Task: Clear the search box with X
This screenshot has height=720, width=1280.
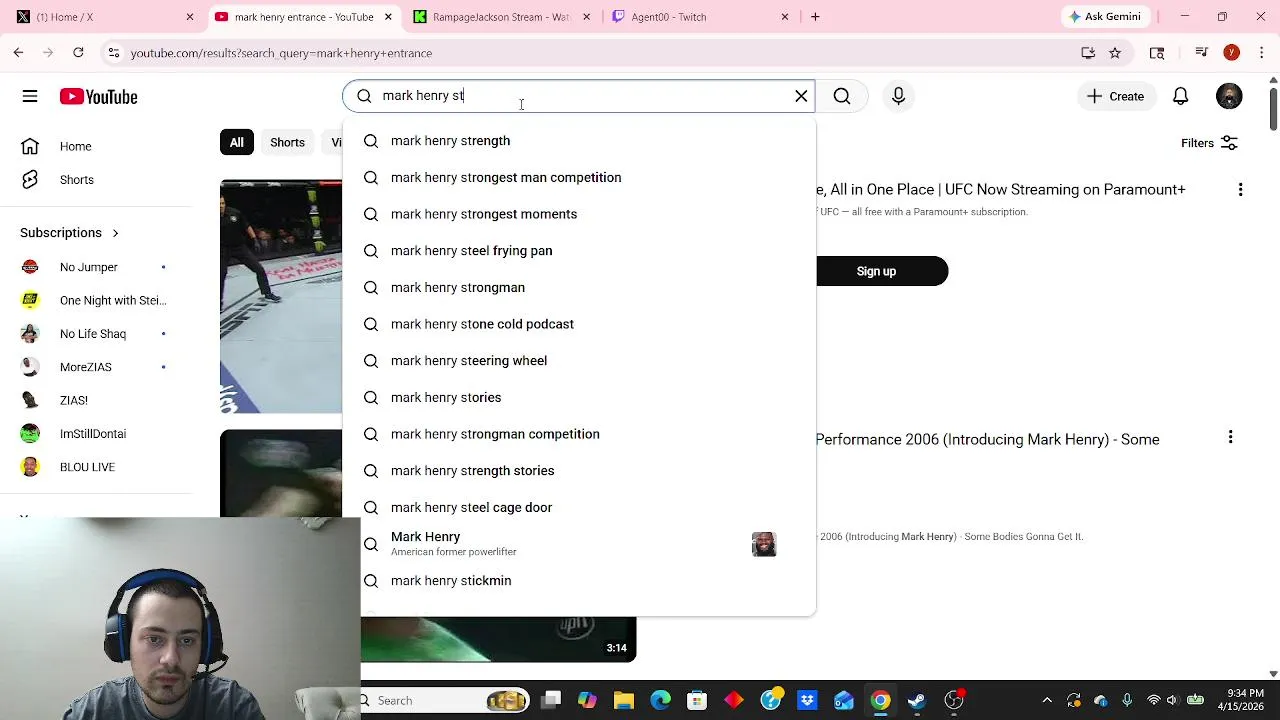Action: (x=801, y=96)
